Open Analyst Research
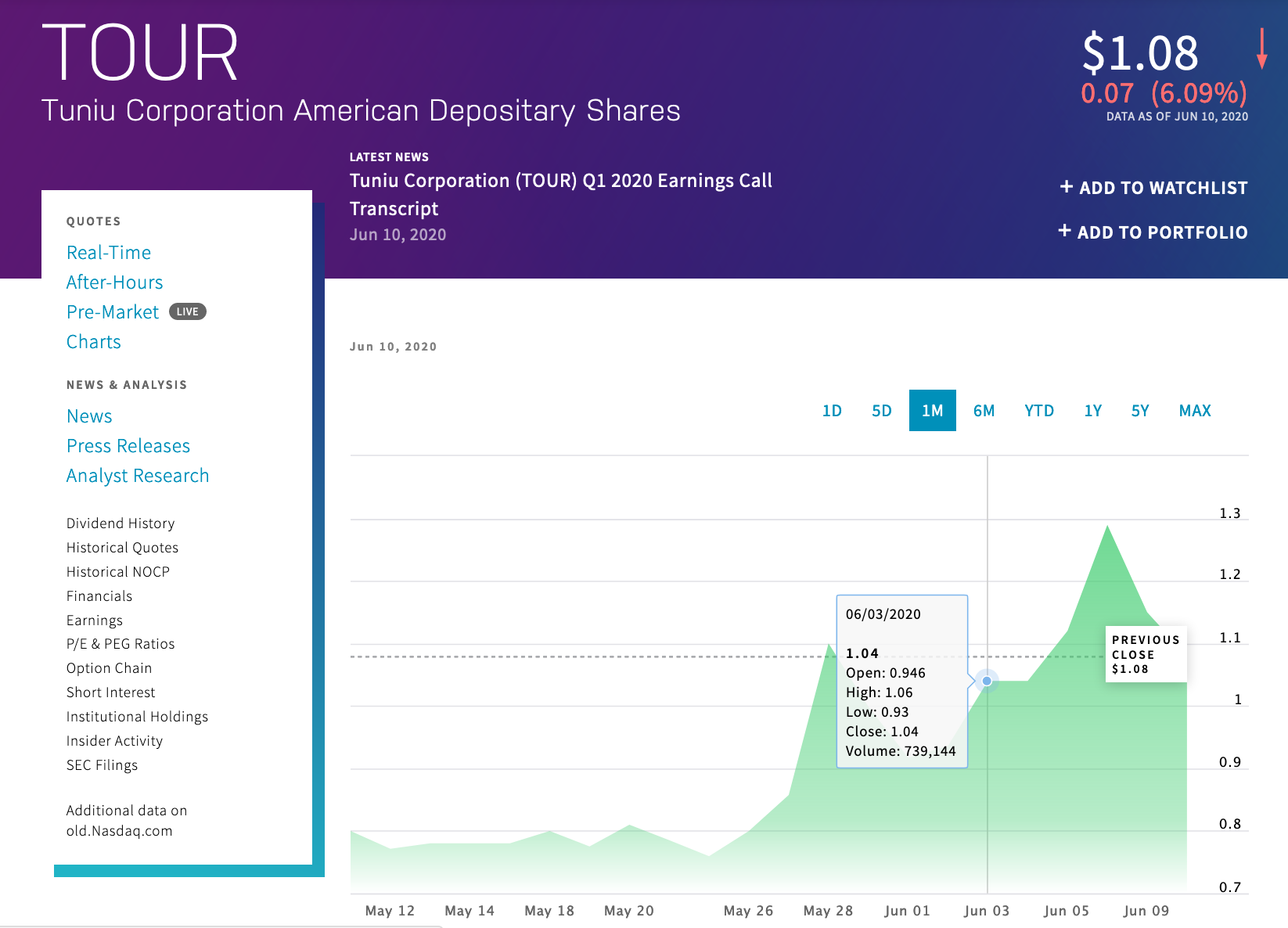The width and height of the screenshot is (1288, 928). (x=138, y=476)
